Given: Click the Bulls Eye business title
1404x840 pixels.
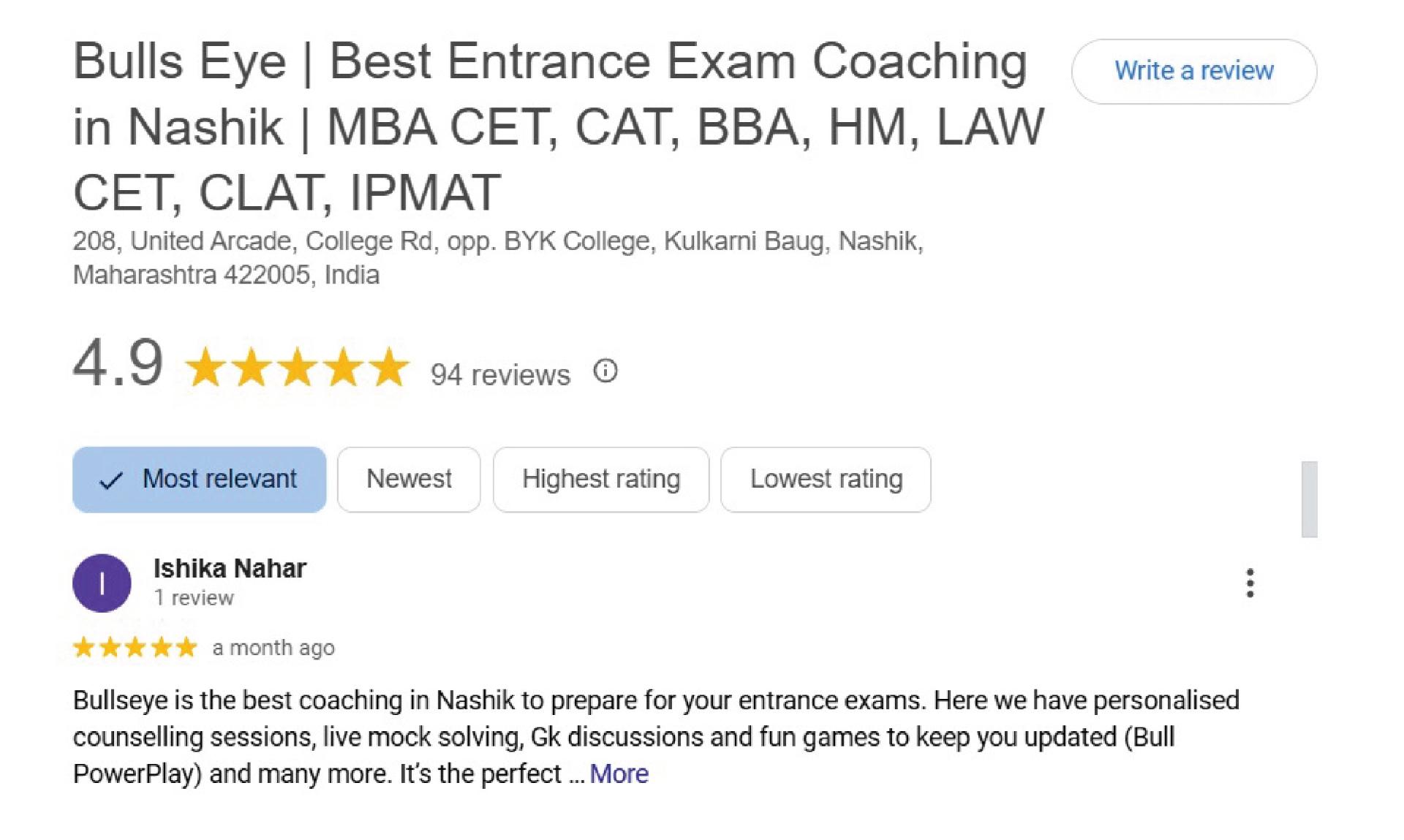Looking at the screenshot, I should pos(559,126).
